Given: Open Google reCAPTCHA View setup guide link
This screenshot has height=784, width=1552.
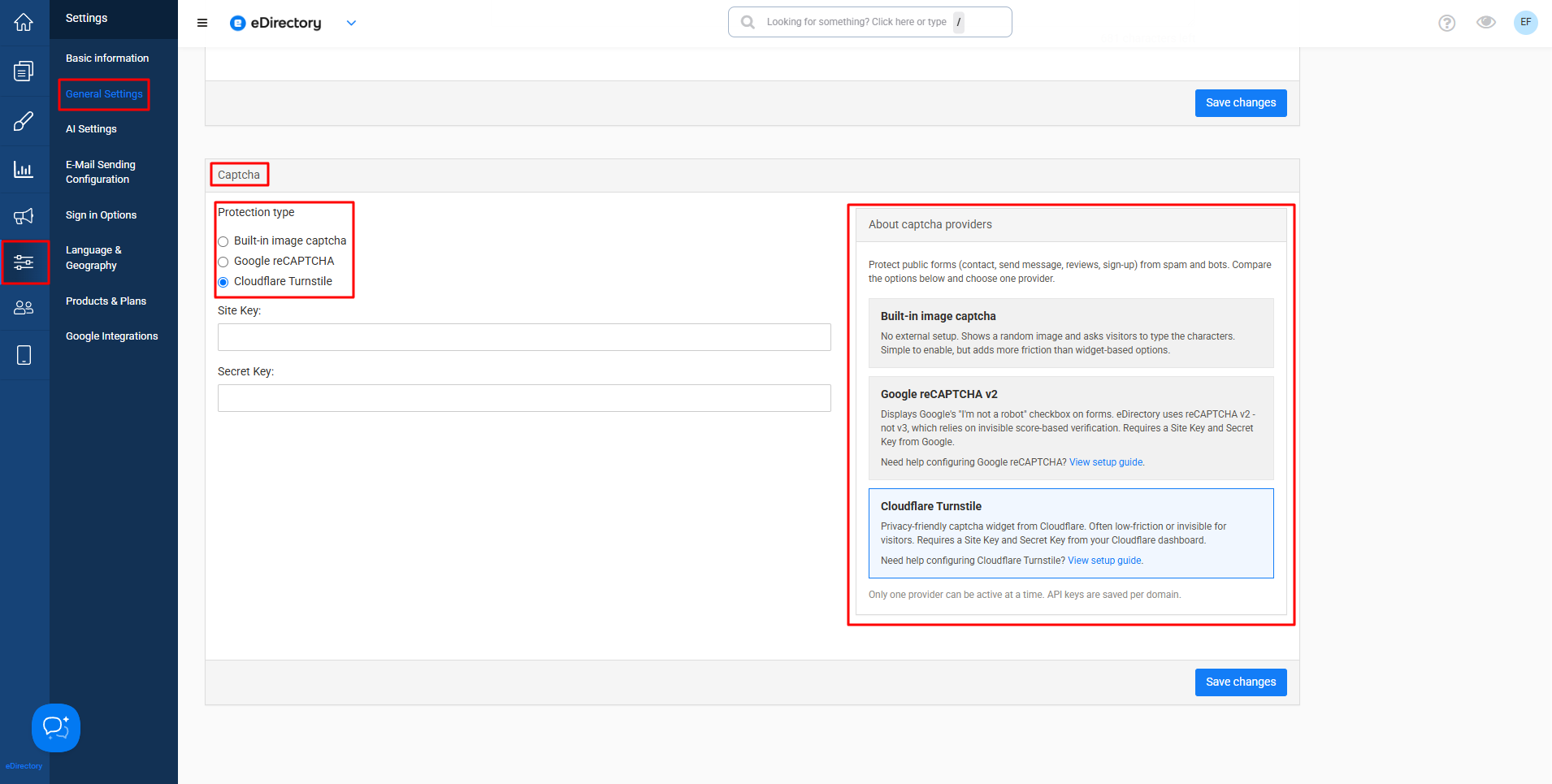Looking at the screenshot, I should pyautogui.click(x=1106, y=462).
